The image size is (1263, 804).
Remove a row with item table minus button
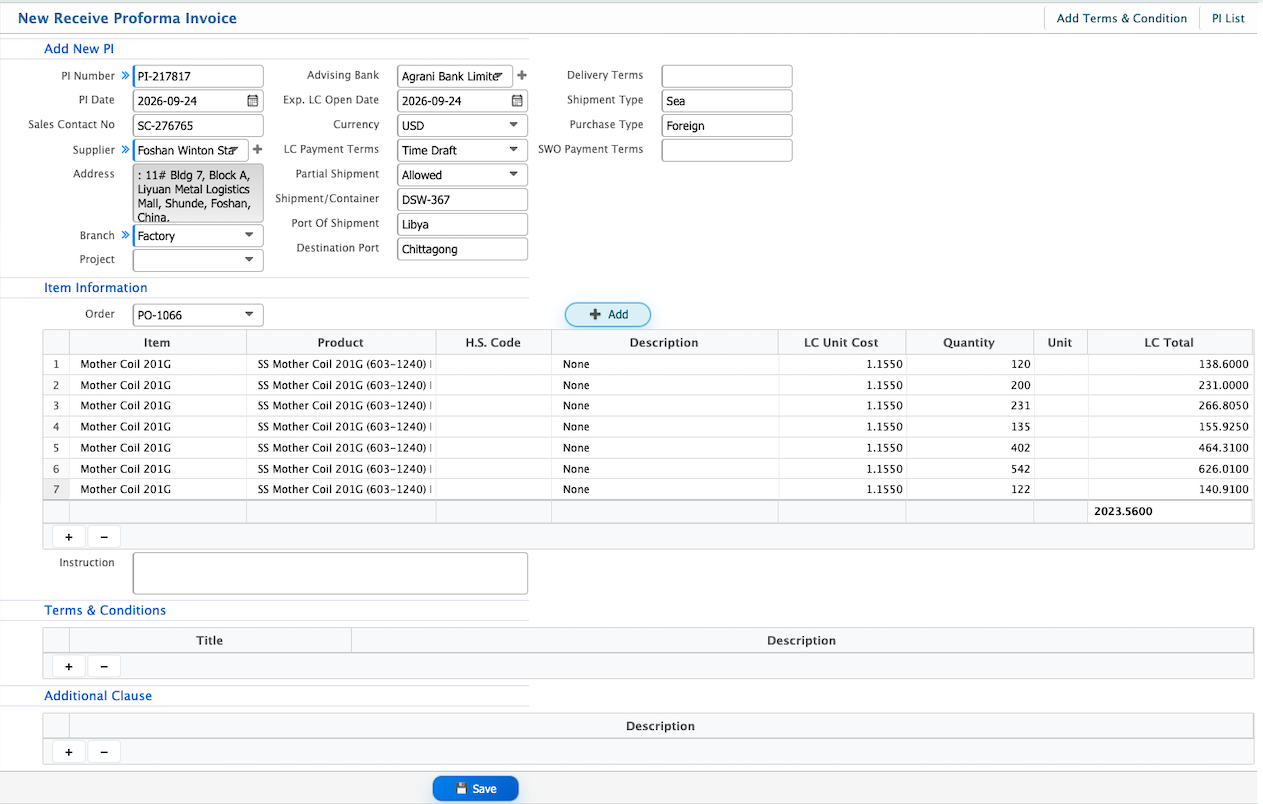tap(104, 537)
